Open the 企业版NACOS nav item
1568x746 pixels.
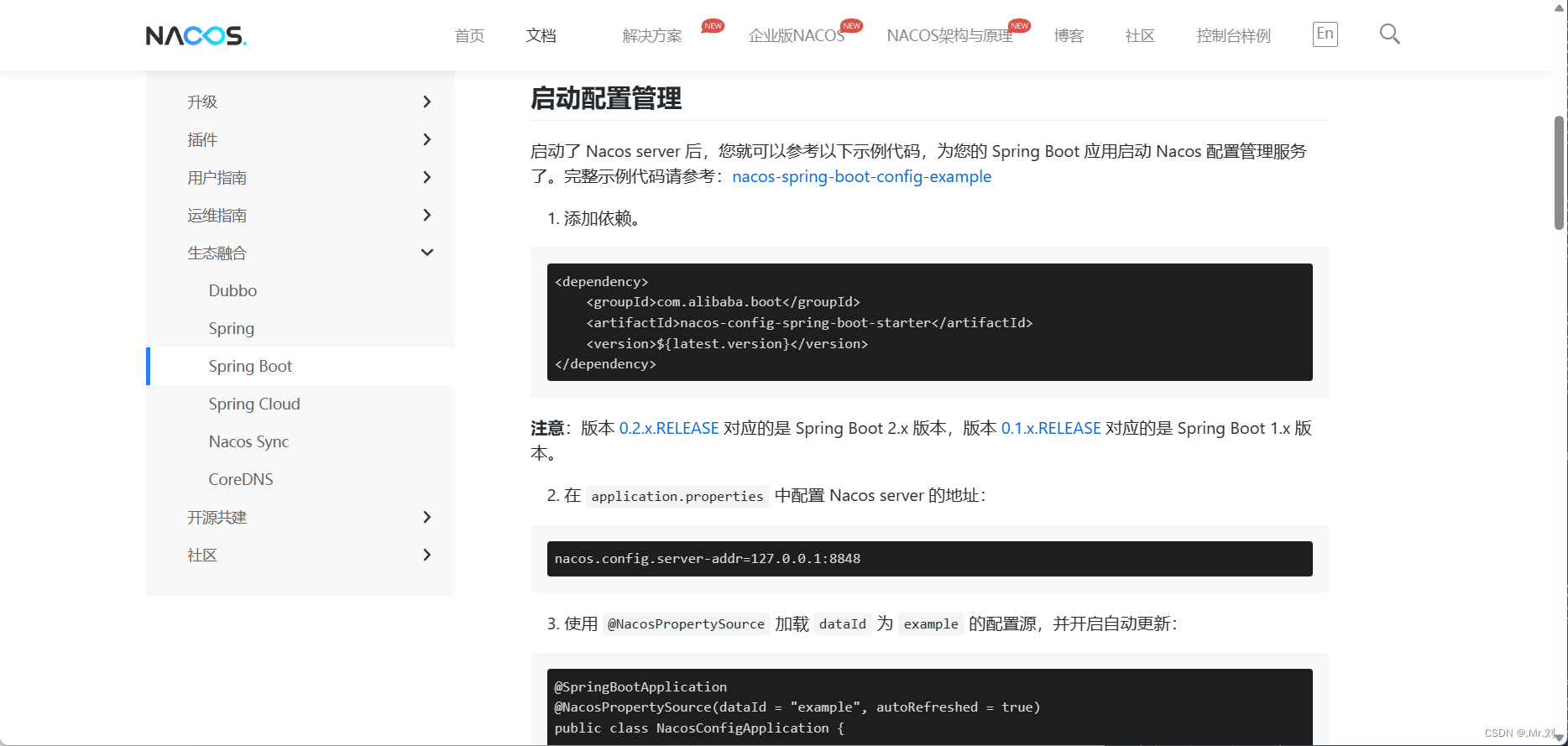[x=797, y=35]
